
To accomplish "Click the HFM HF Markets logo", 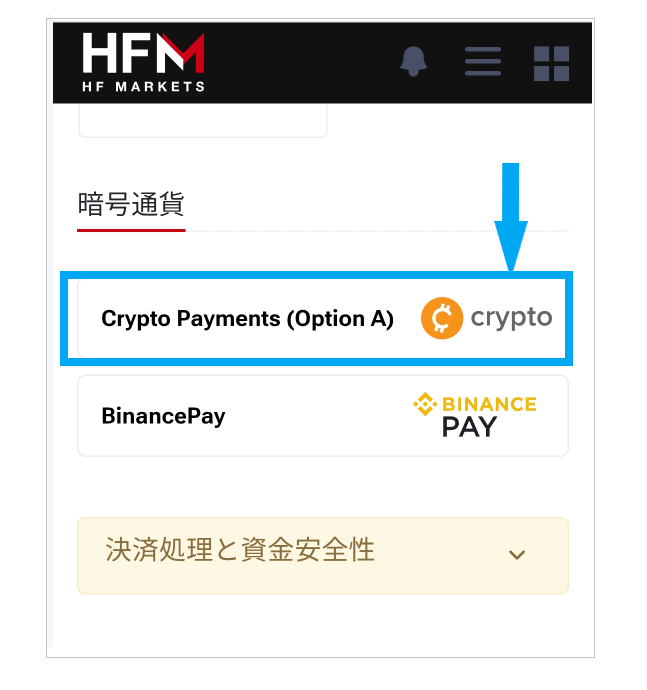I will click(x=143, y=62).
